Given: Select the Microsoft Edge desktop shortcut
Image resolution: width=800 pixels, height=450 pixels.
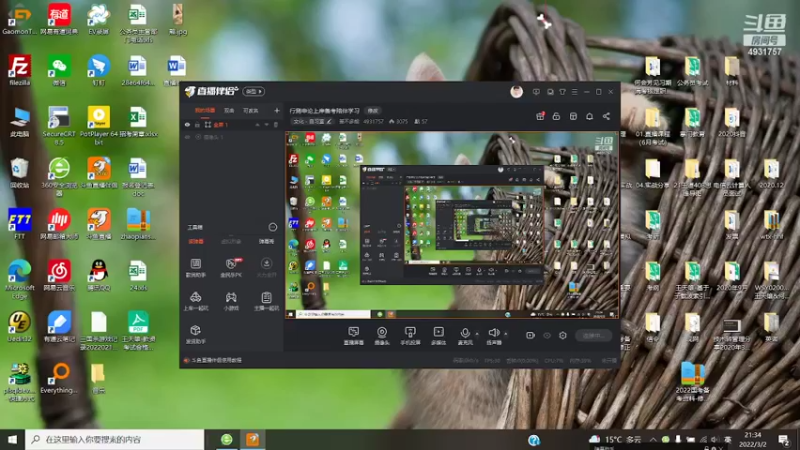Looking at the screenshot, I should click(x=19, y=279).
